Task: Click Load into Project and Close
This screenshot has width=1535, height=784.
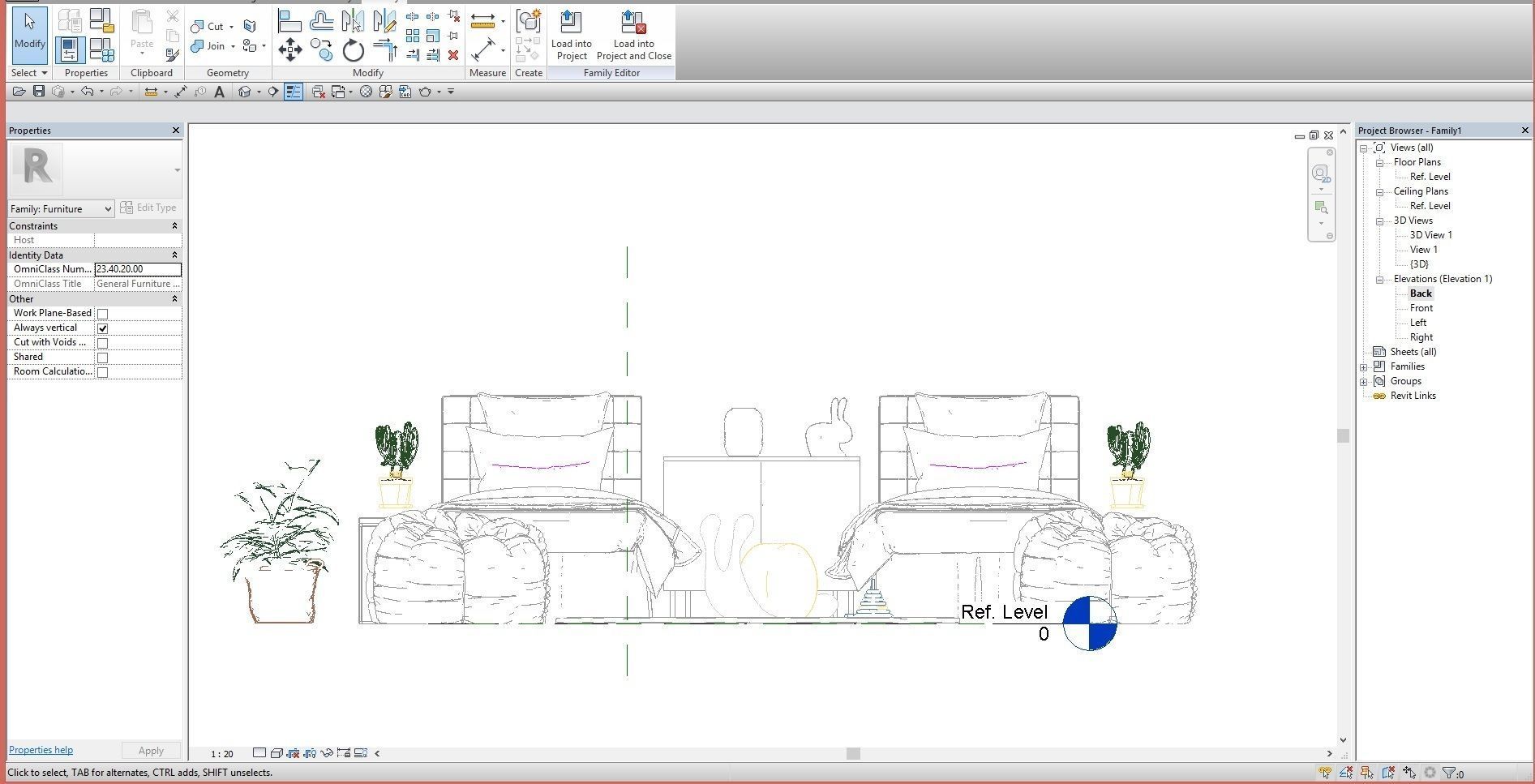Action: 634,35
